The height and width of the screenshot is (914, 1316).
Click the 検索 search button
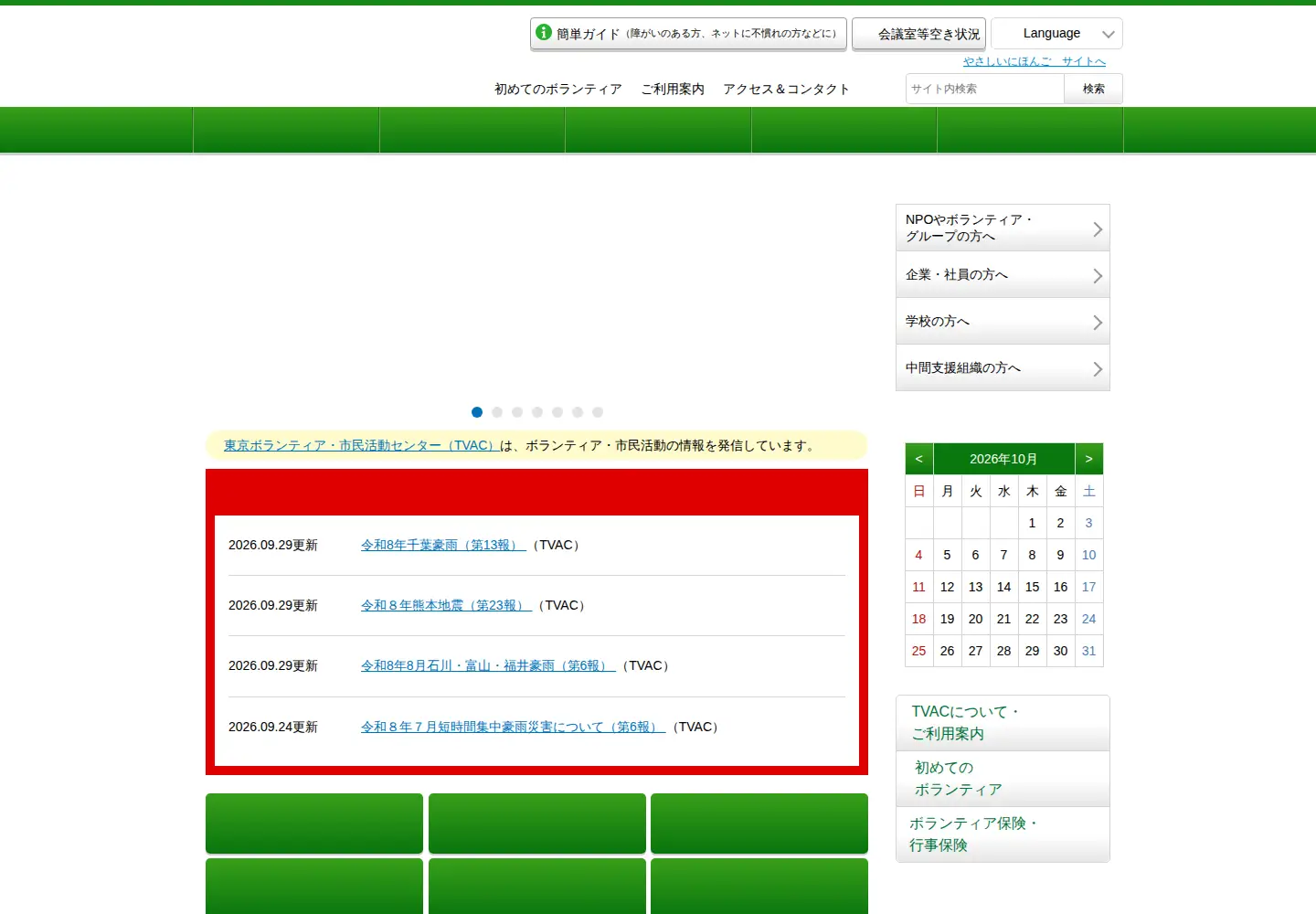1093,89
